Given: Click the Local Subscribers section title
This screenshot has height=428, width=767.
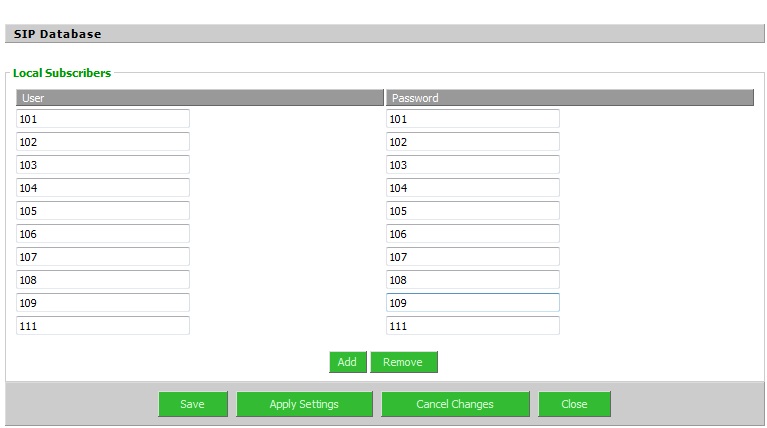Looking at the screenshot, I should tap(62, 73).
